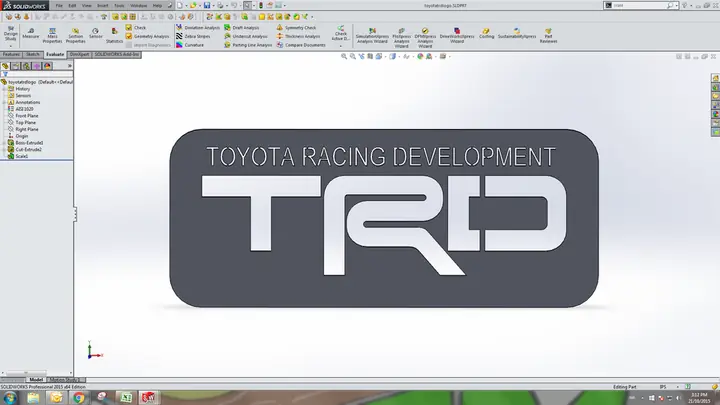Open the Help menu
This screenshot has width=720, height=405.
[x=158, y=6]
